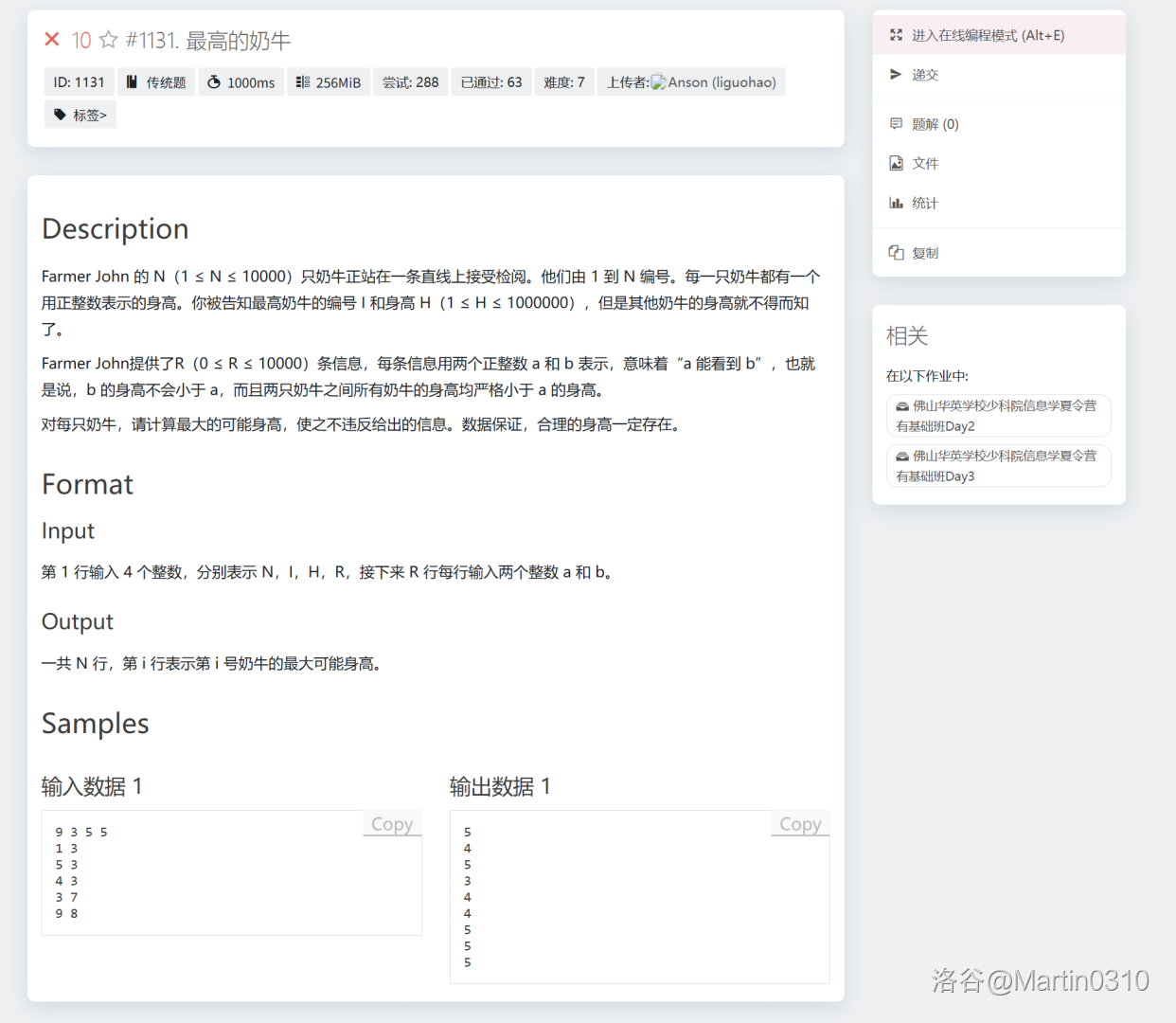Open 进入在线编程模式 online coding mode
The width and height of the screenshot is (1176, 1023).
[x=988, y=35]
